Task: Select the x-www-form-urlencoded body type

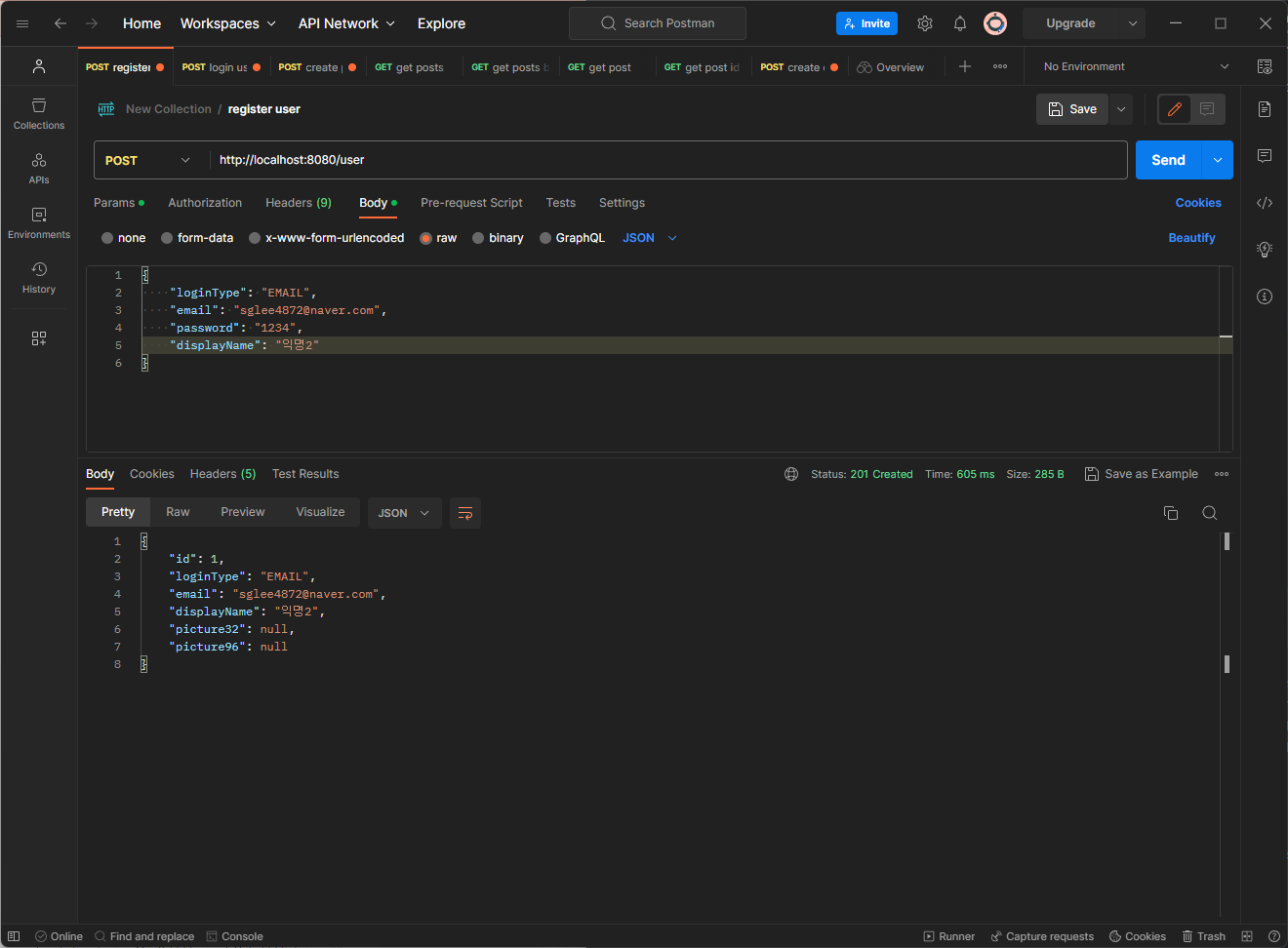Action: tap(327, 238)
